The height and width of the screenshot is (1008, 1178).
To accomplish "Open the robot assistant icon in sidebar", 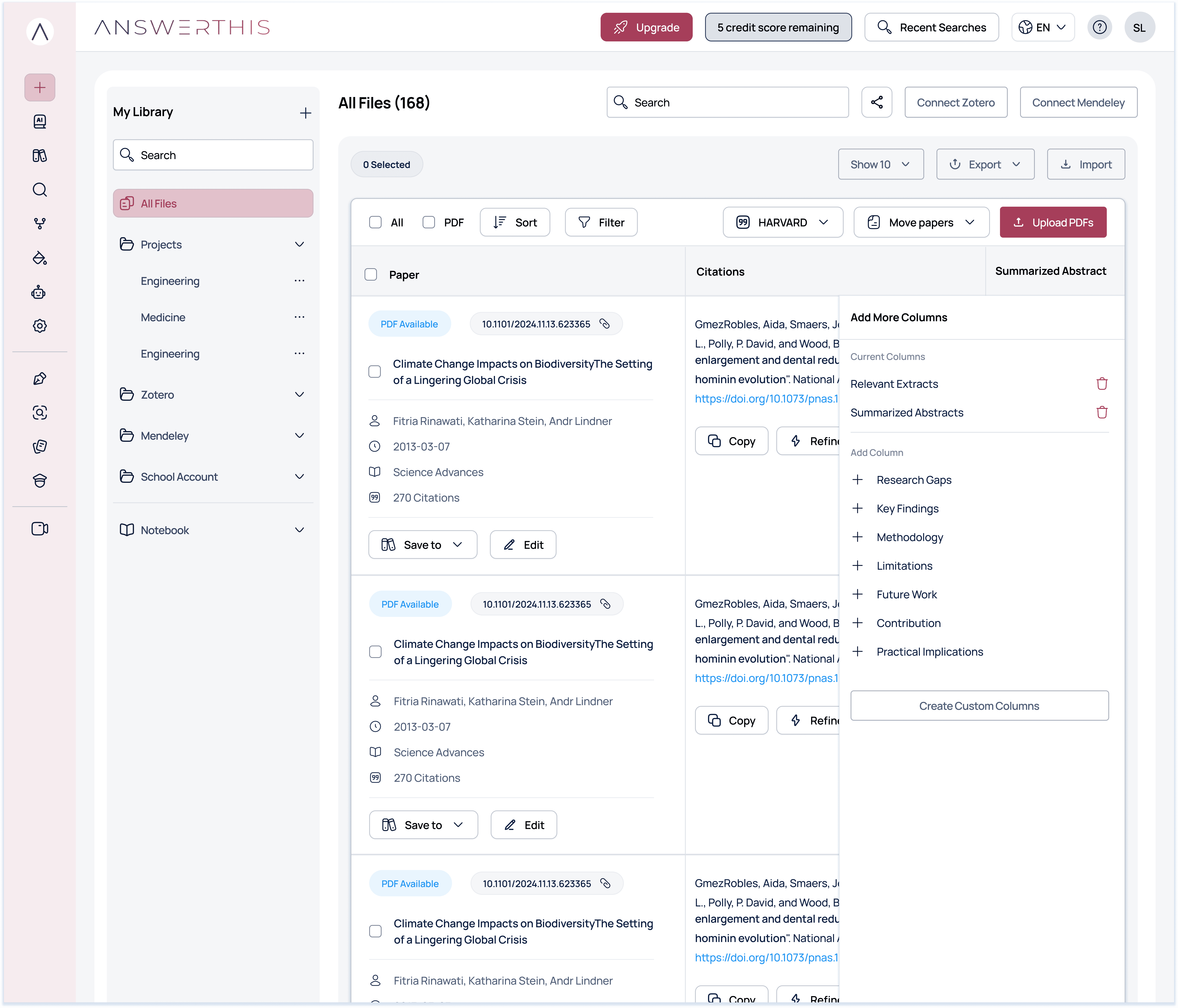I will (x=39, y=292).
